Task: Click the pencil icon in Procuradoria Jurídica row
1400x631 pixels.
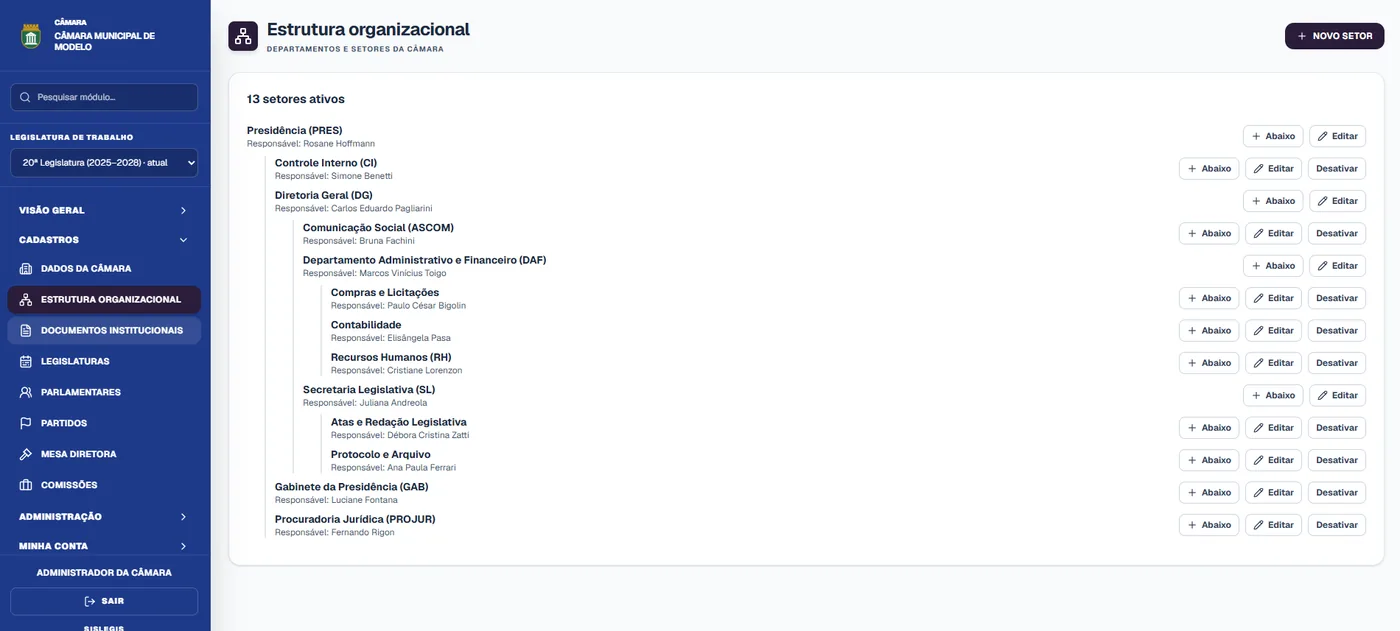Action: coord(1259,525)
